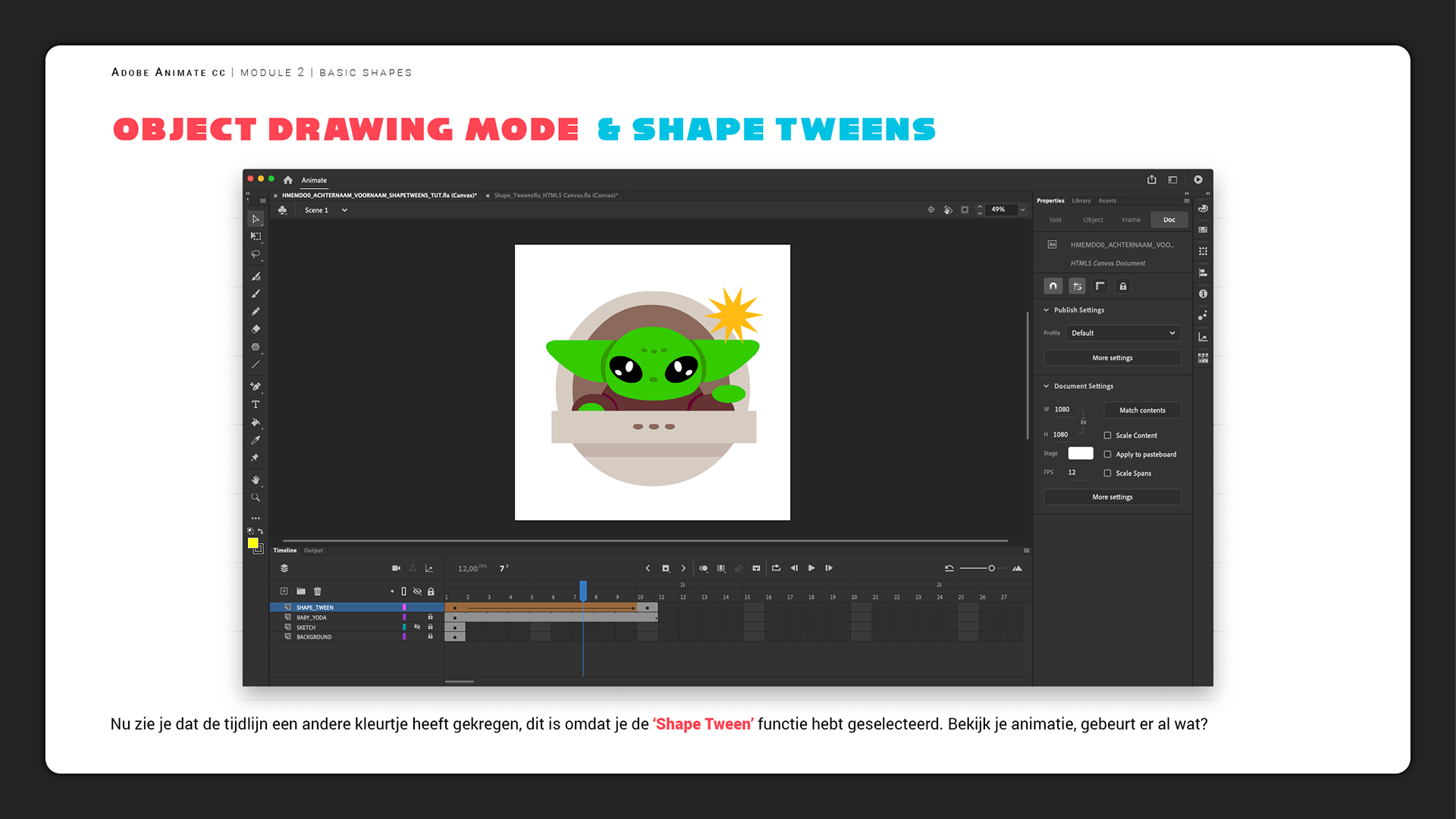Viewport: 1456px width, 819px height.
Task: Collapse the Publish Settings section
Action: pos(1046,310)
